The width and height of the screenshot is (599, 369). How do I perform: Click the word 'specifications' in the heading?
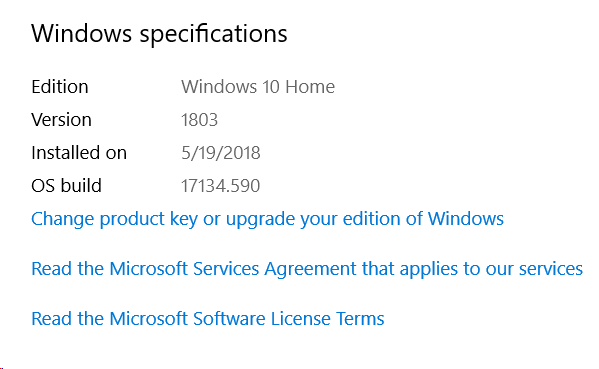[214, 34]
